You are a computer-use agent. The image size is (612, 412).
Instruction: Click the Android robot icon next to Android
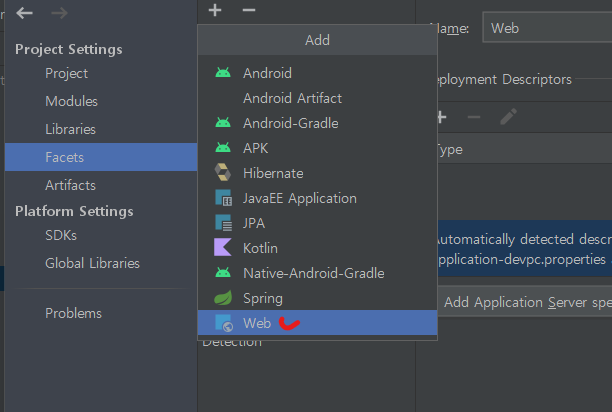[x=223, y=73]
